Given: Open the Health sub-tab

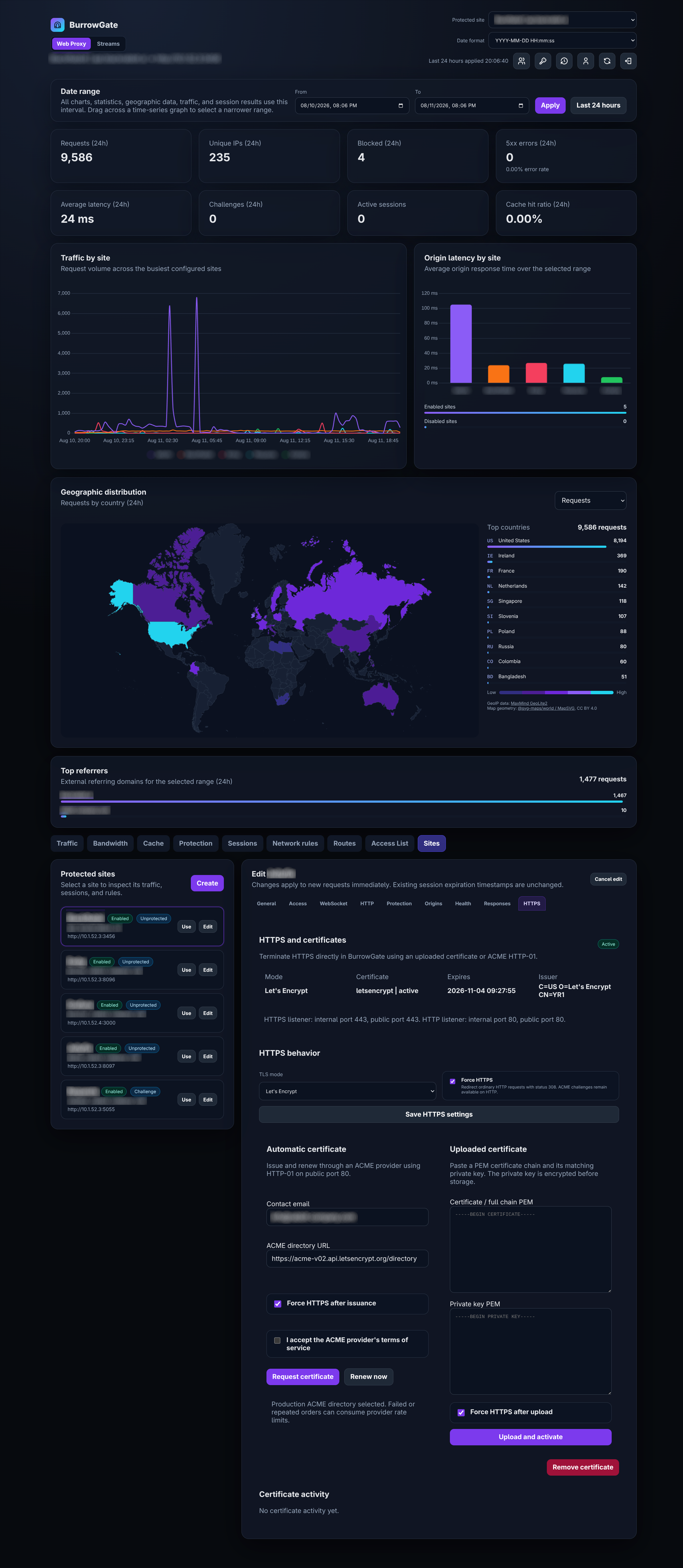Looking at the screenshot, I should pos(463,903).
